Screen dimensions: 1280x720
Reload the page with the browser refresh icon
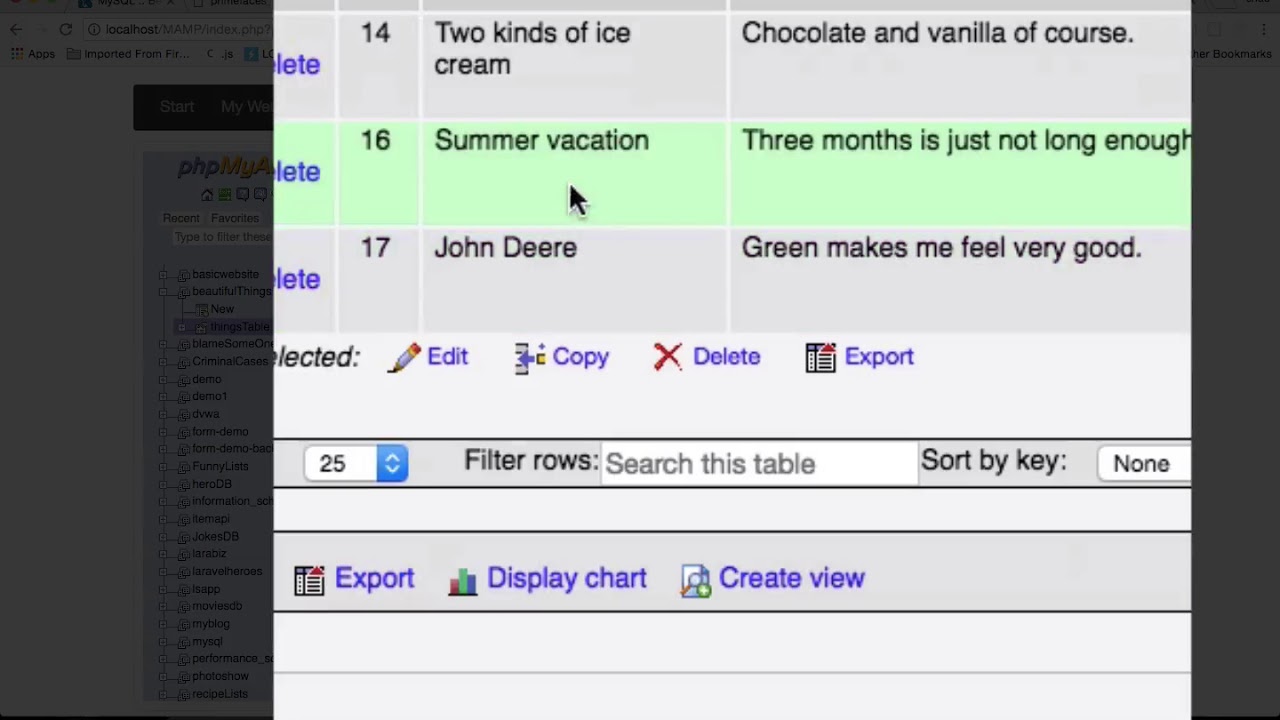[66, 29]
